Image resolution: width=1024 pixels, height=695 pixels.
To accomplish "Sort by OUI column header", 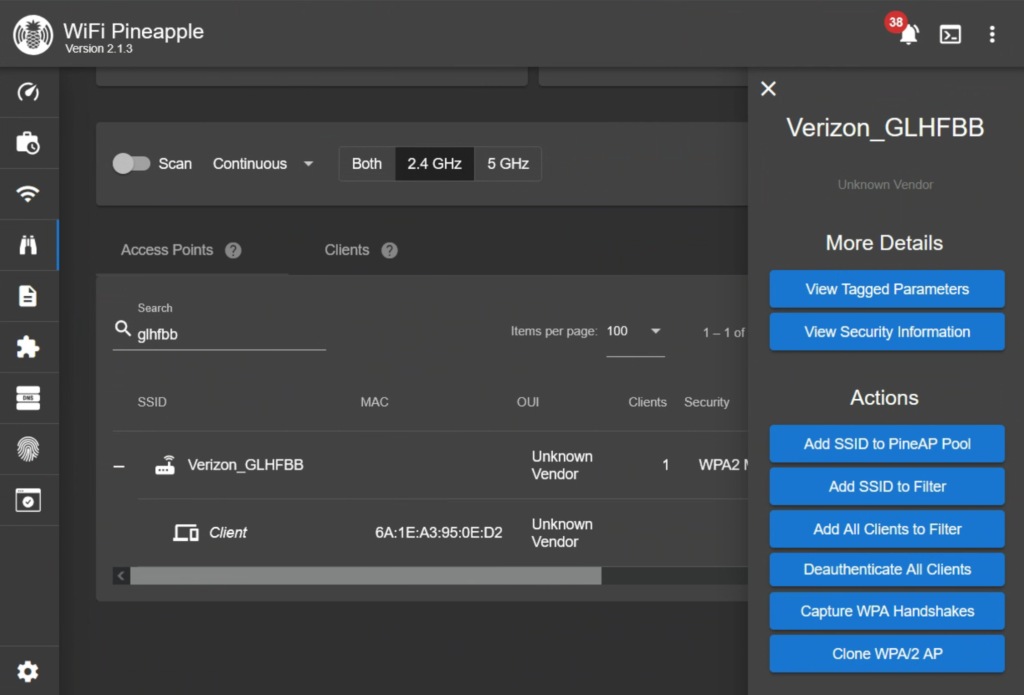I will [528, 402].
